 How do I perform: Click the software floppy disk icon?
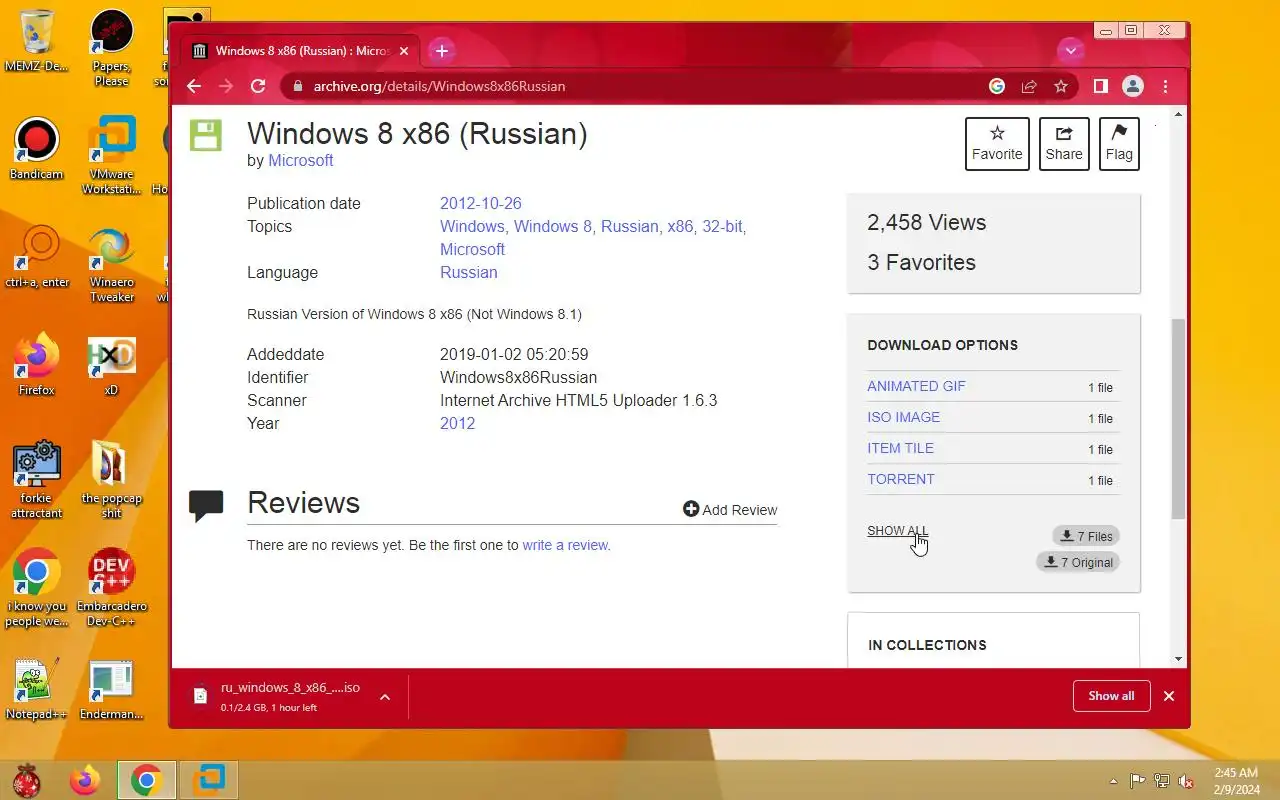[x=205, y=136]
